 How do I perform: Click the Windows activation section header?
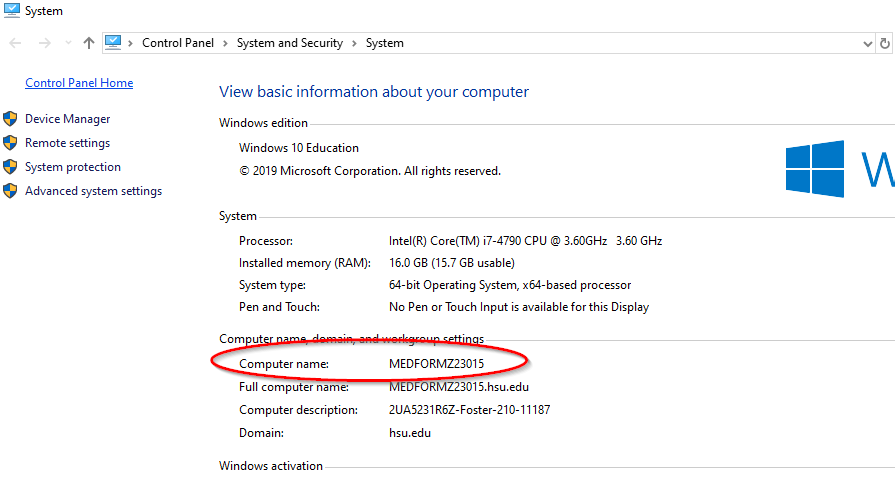click(x=271, y=466)
